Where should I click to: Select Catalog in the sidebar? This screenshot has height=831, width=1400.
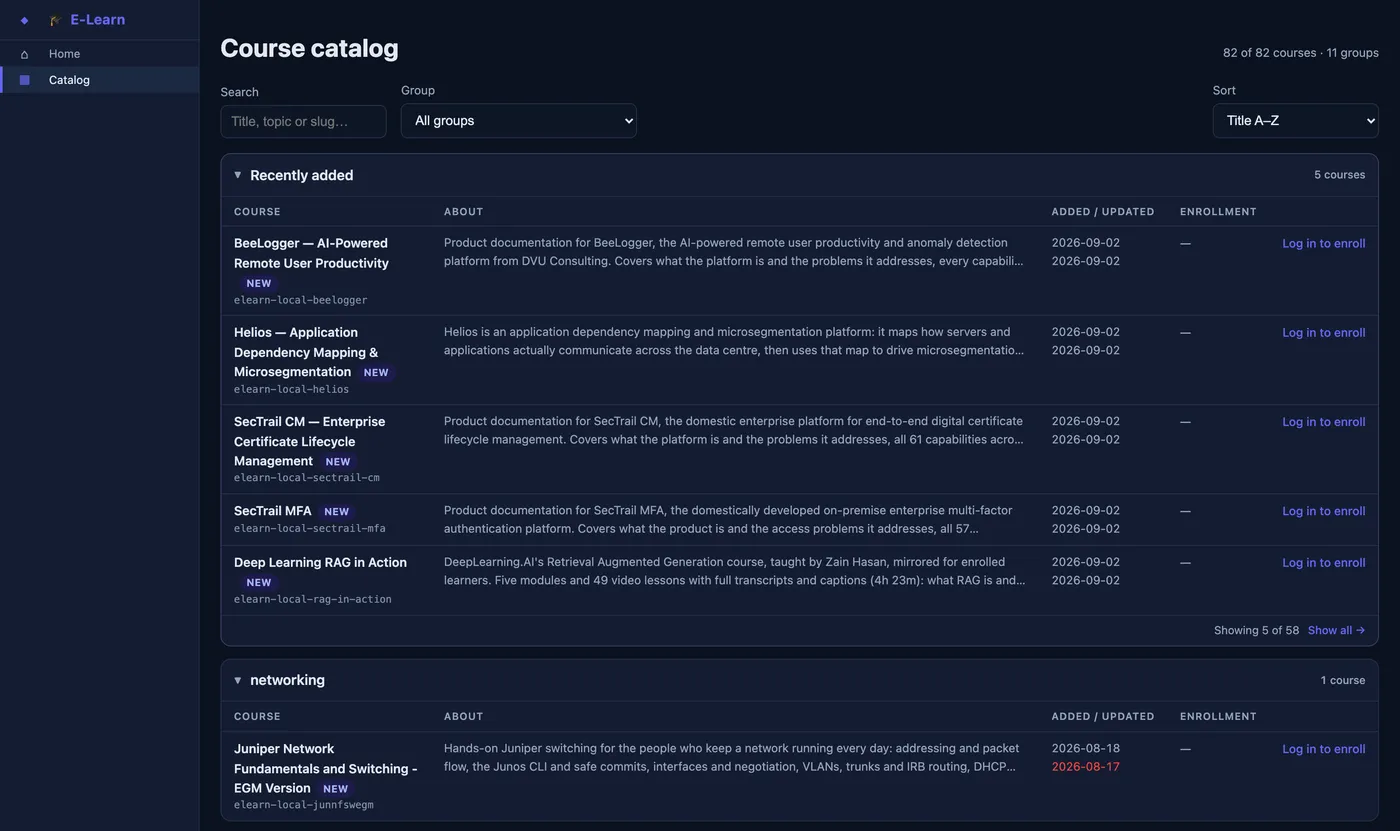coord(100,80)
